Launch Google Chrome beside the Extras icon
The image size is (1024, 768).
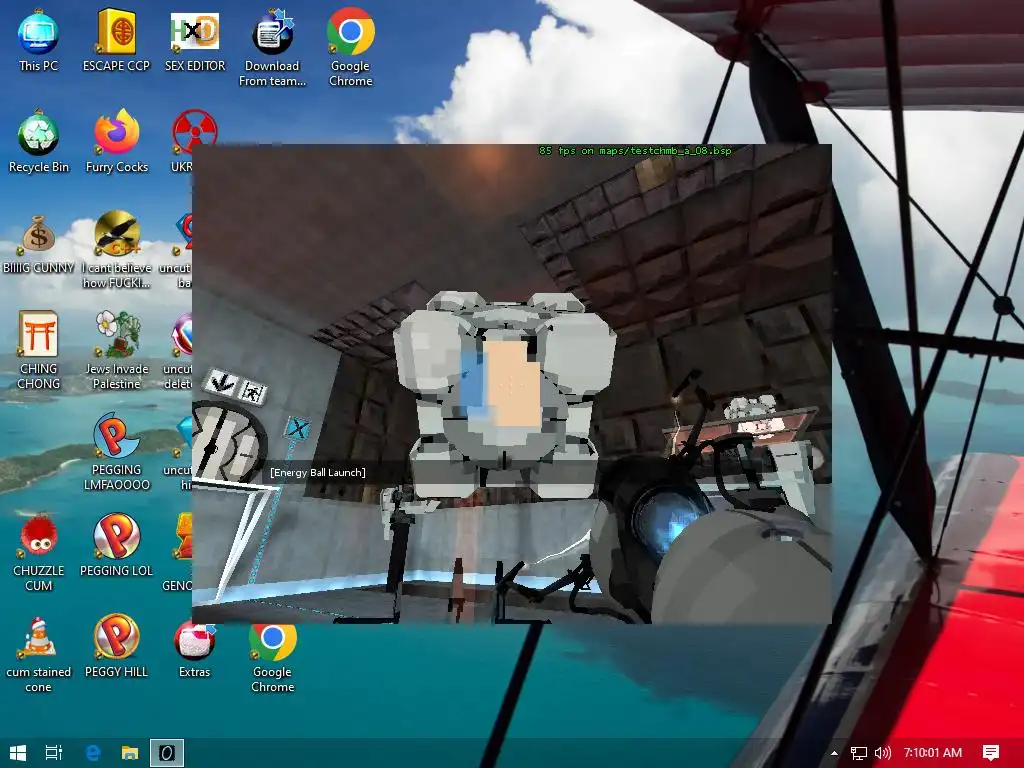[272, 657]
